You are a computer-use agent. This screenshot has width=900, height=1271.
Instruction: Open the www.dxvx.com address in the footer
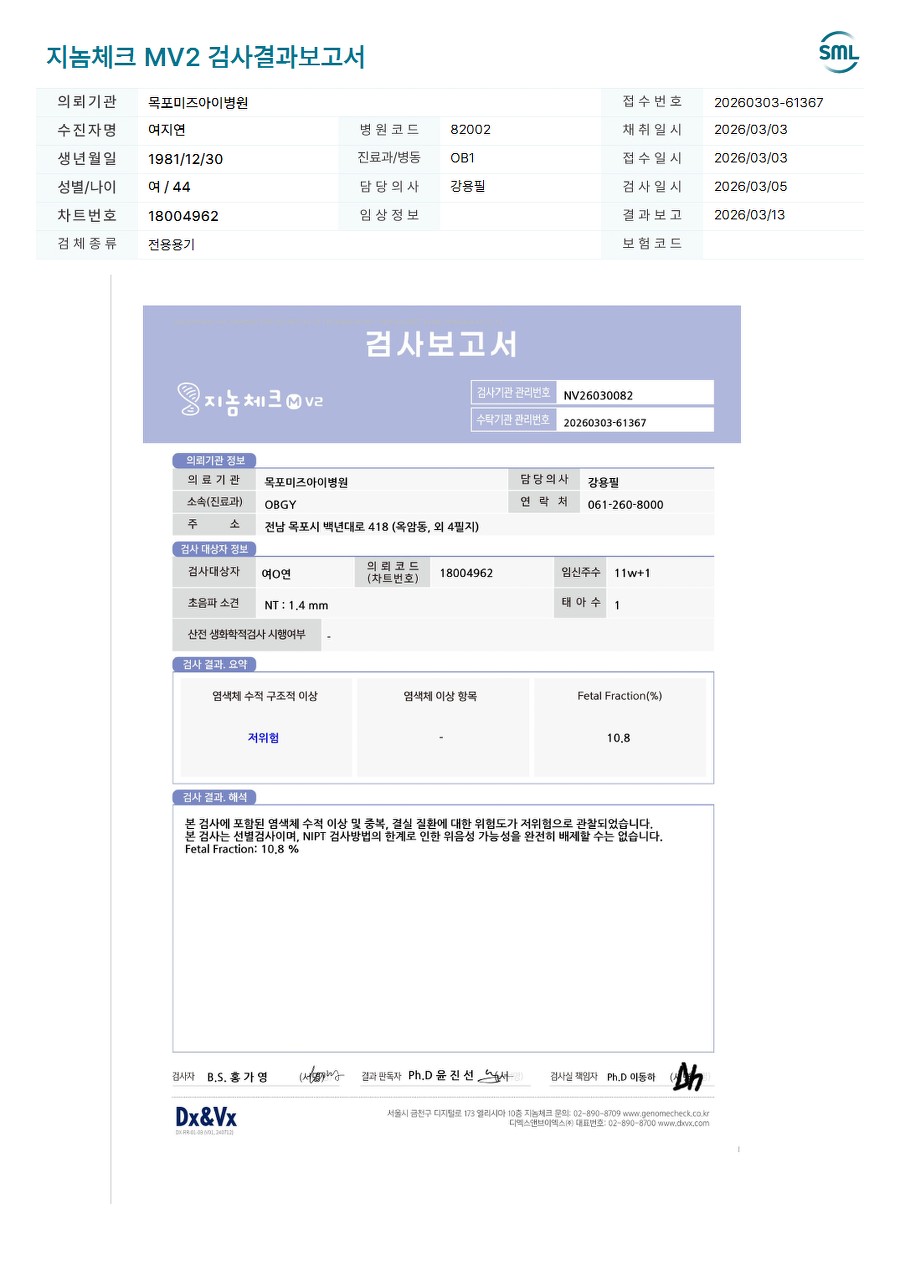[x=684, y=1123]
